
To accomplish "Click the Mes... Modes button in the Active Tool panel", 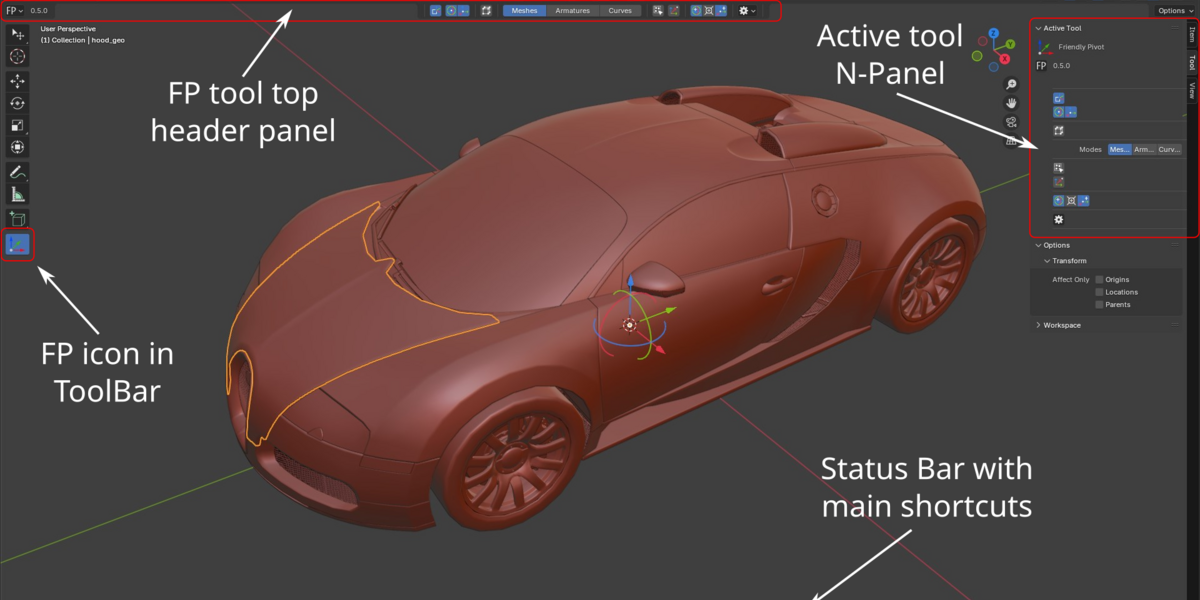I will 1120,148.
